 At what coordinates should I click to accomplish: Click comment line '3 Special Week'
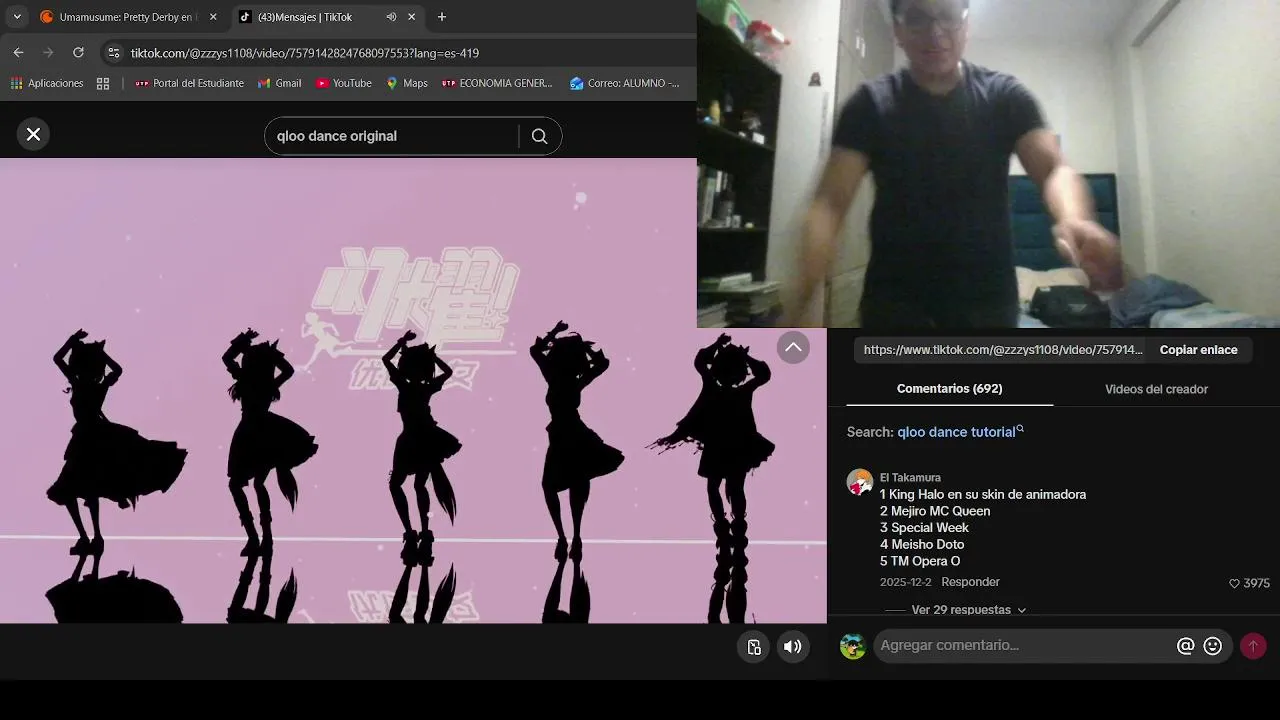point(924,528)
